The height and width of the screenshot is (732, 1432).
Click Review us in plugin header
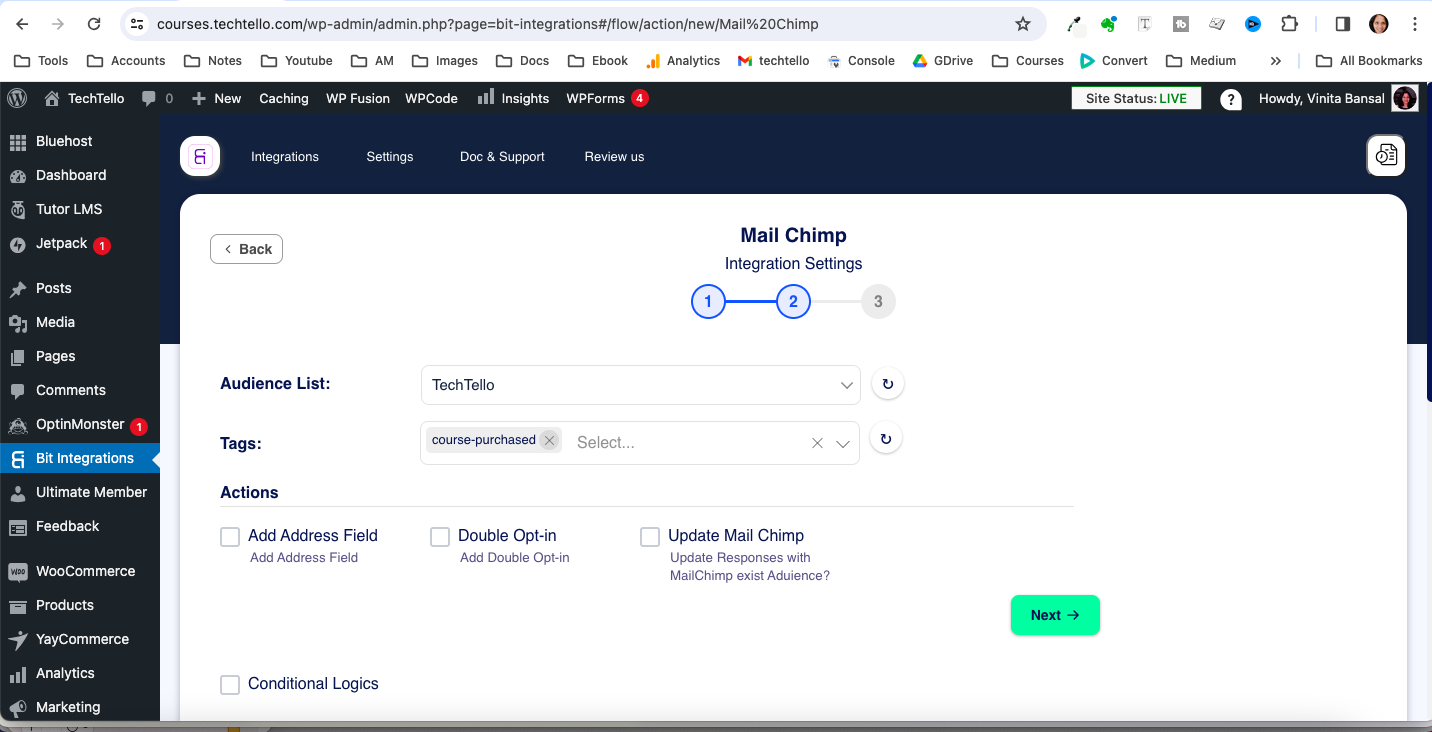coord(614,157)
